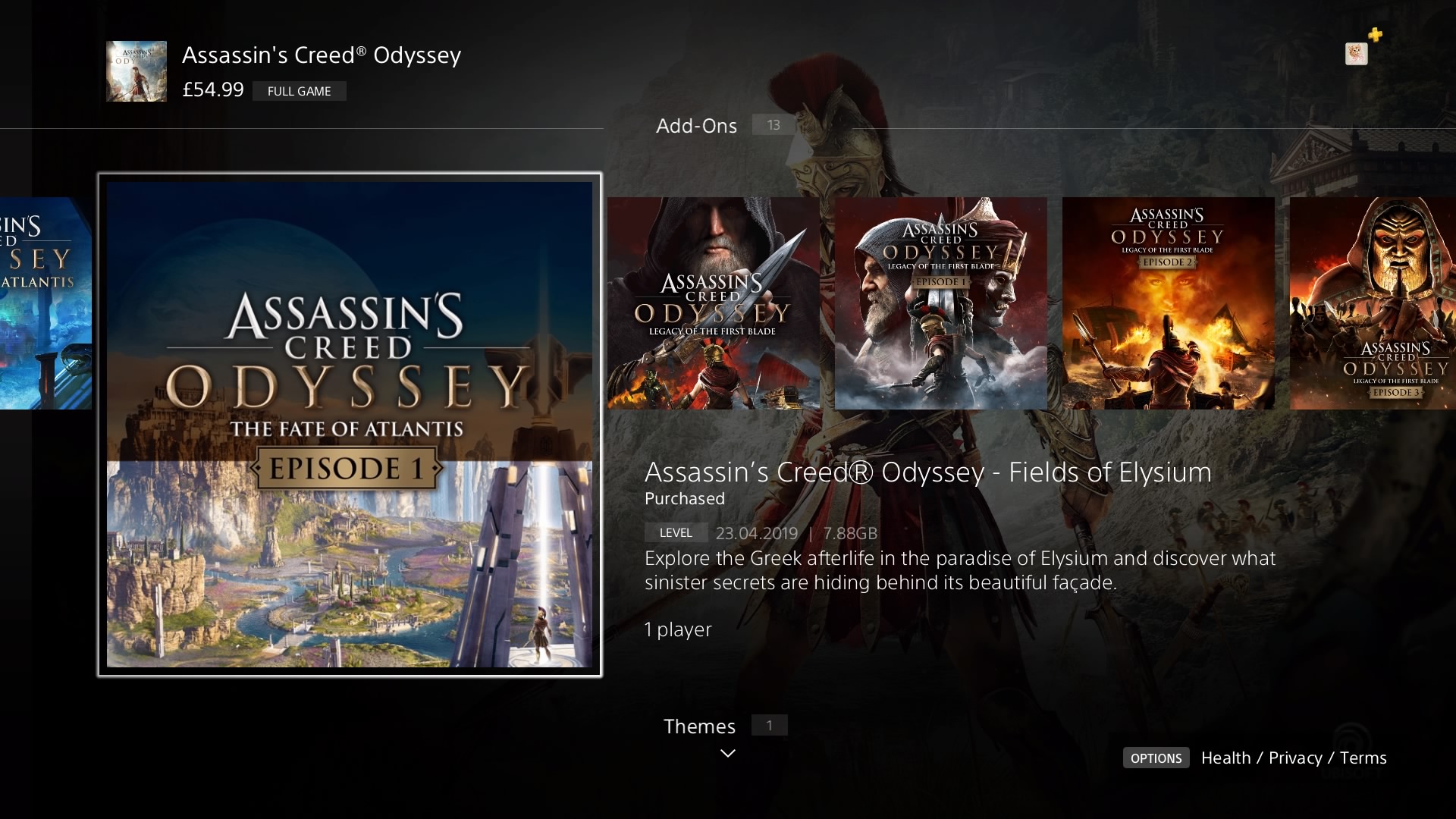Click the FULL GAME badge

coord(299,91)
